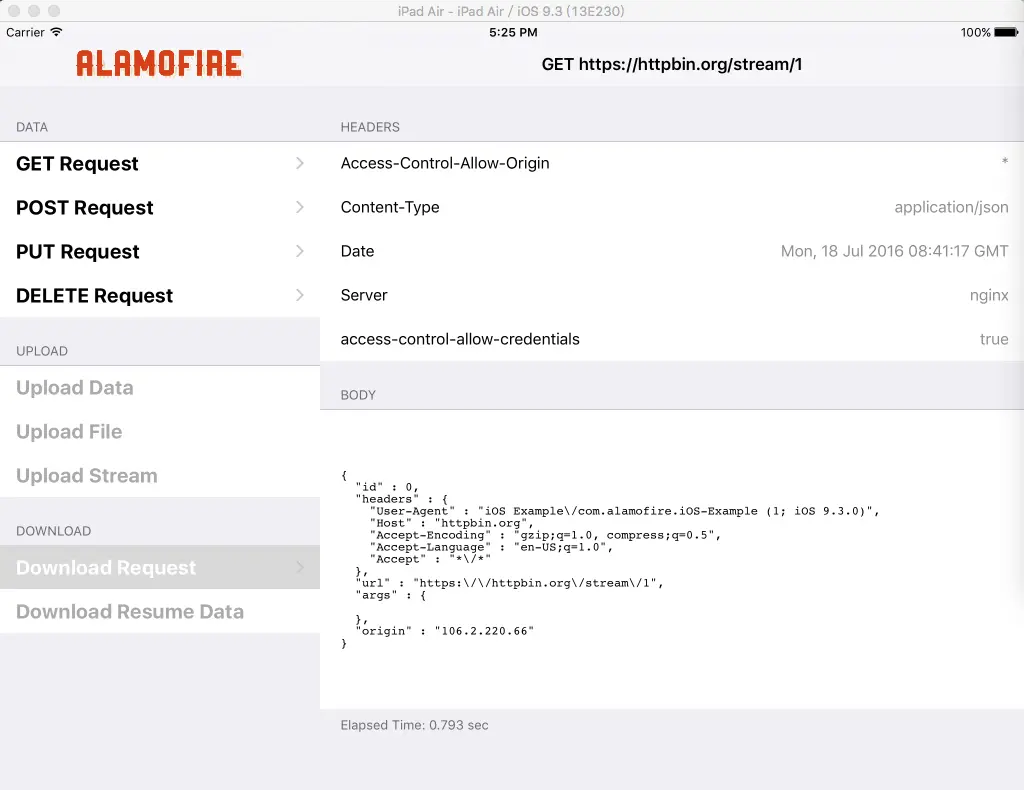Select the access-control-allow-credentials header name

point(460,339)
